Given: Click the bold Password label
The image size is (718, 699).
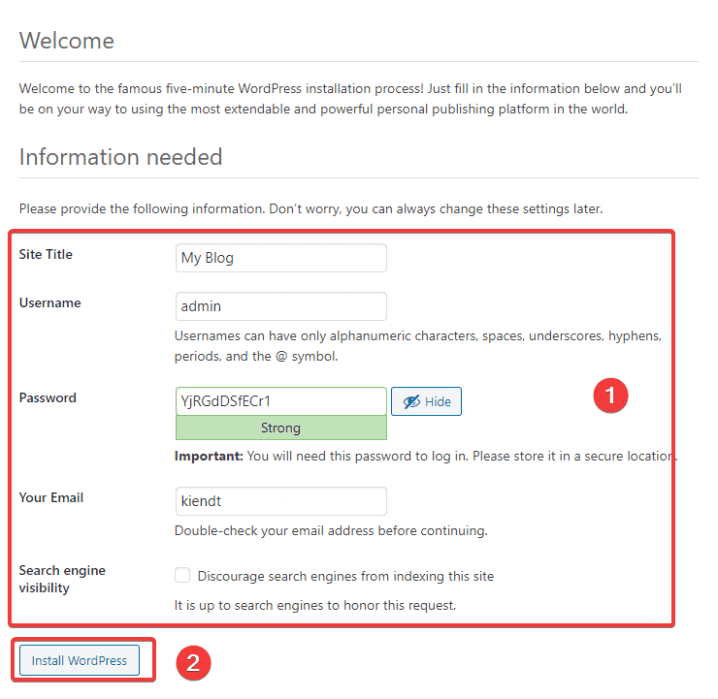Looking at the screenshot, I should tap(48, 398).
